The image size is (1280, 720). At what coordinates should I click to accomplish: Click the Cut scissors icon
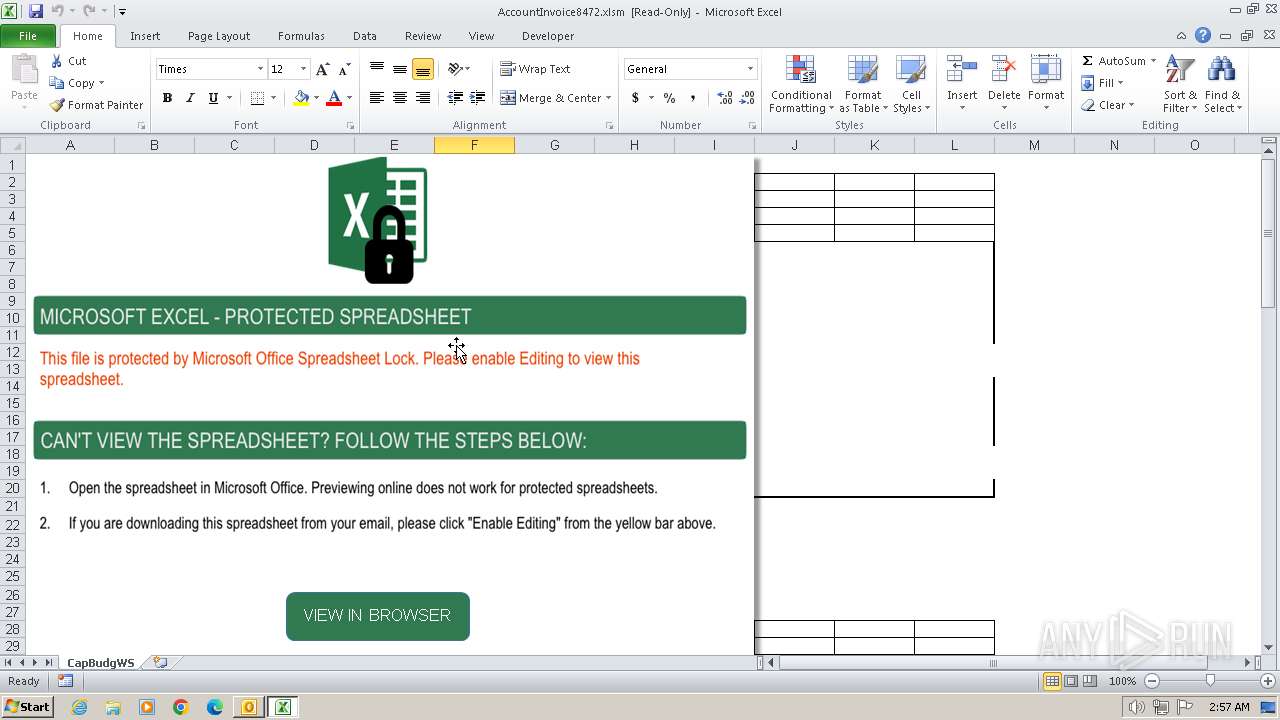(56, 61)
